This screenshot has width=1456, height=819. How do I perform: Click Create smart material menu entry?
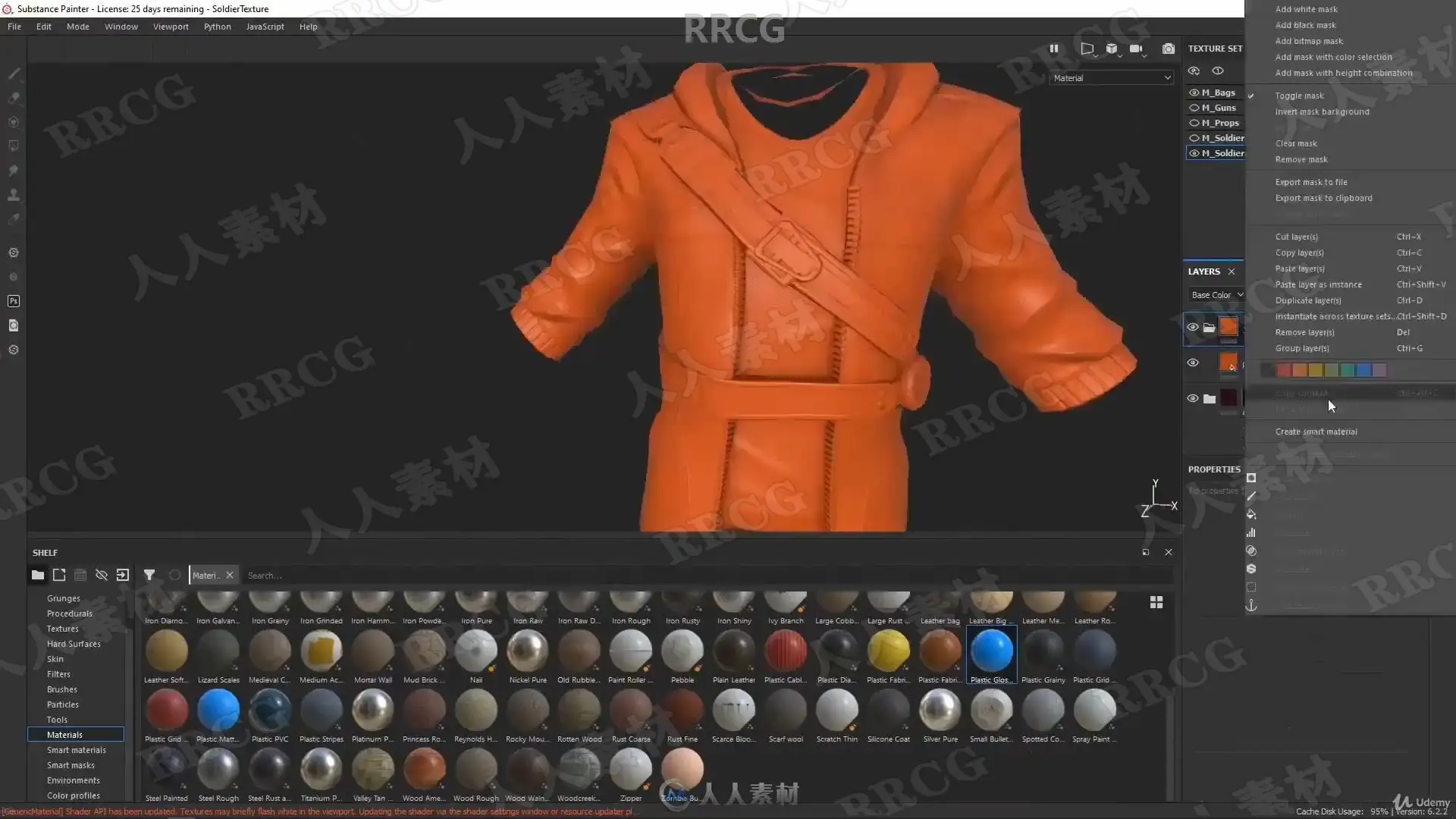[x=1316, y=431]
